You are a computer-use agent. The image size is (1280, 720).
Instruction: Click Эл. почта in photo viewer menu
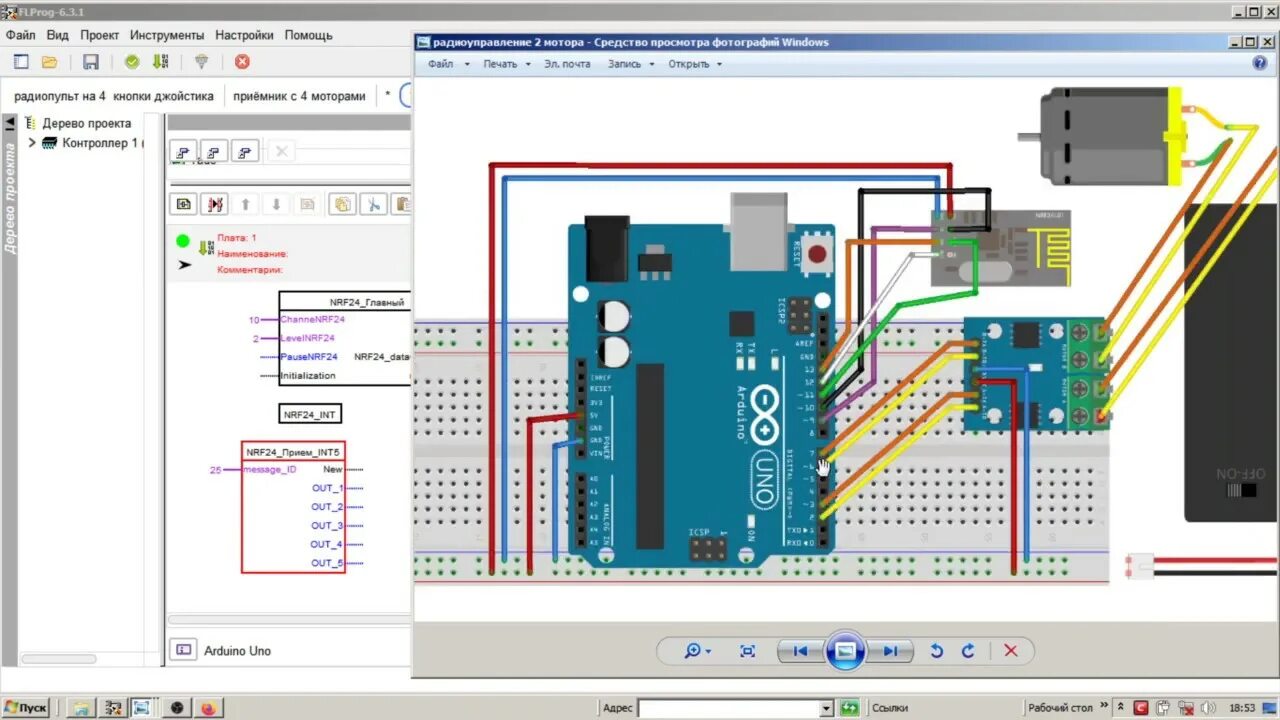pyautogui.click(x=567, y=64)
